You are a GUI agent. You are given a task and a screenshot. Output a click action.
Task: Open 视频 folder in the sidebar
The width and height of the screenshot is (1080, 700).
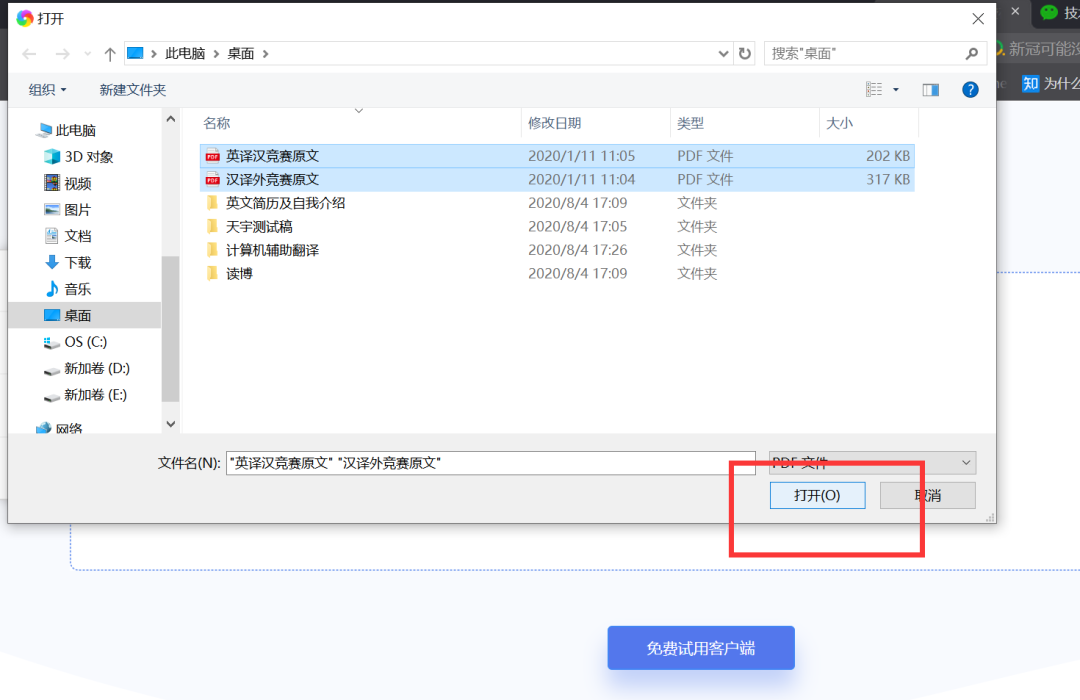(68, 183)
